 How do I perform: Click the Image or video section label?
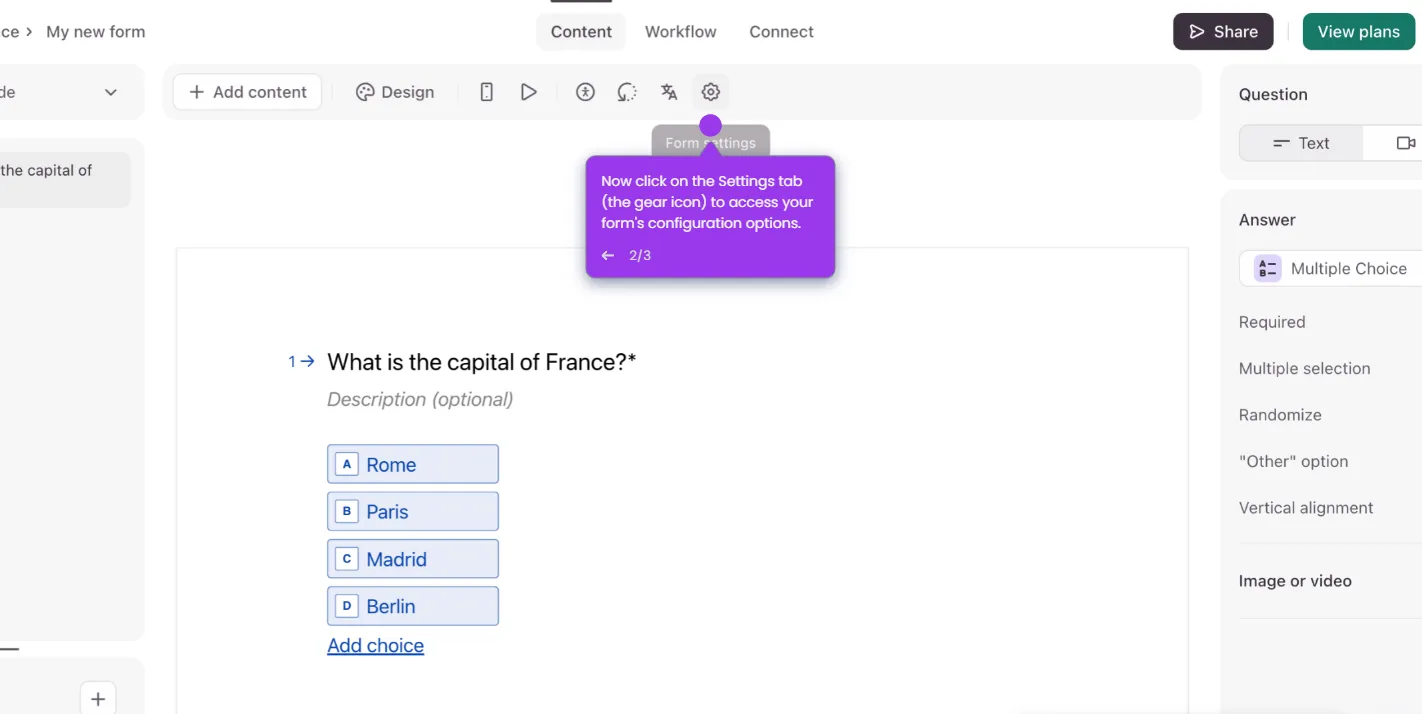[x=1295, y=581]
